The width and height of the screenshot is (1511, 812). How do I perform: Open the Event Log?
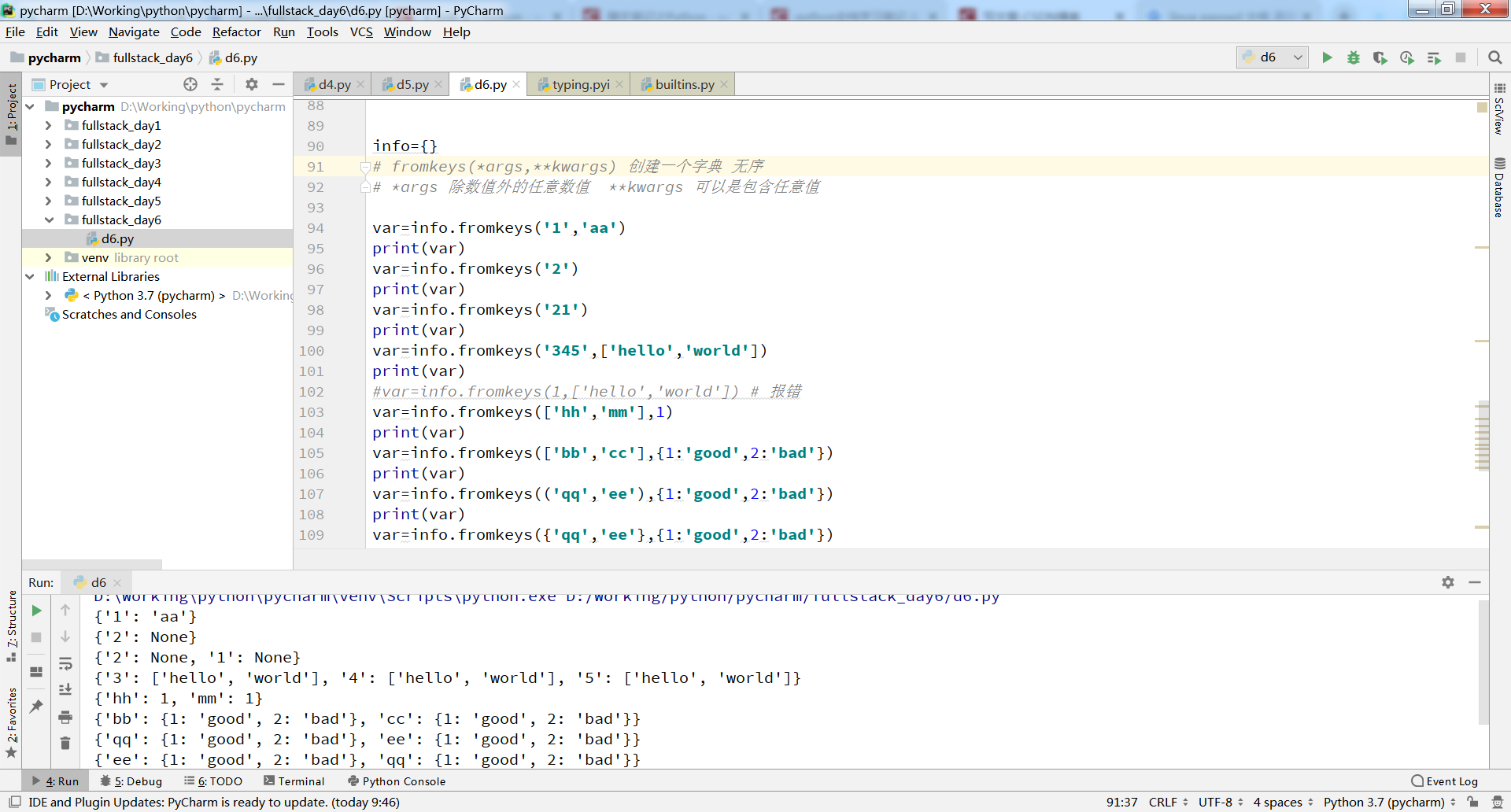click(x=1444, y=781)
